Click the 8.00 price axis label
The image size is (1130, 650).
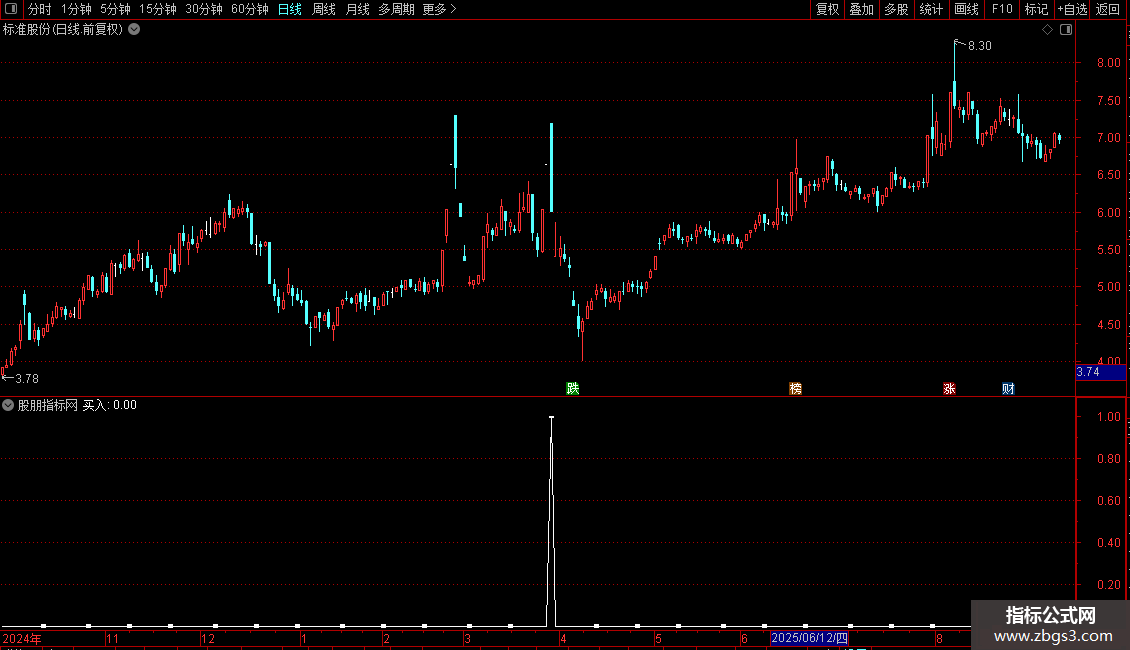coord(1108,63)
